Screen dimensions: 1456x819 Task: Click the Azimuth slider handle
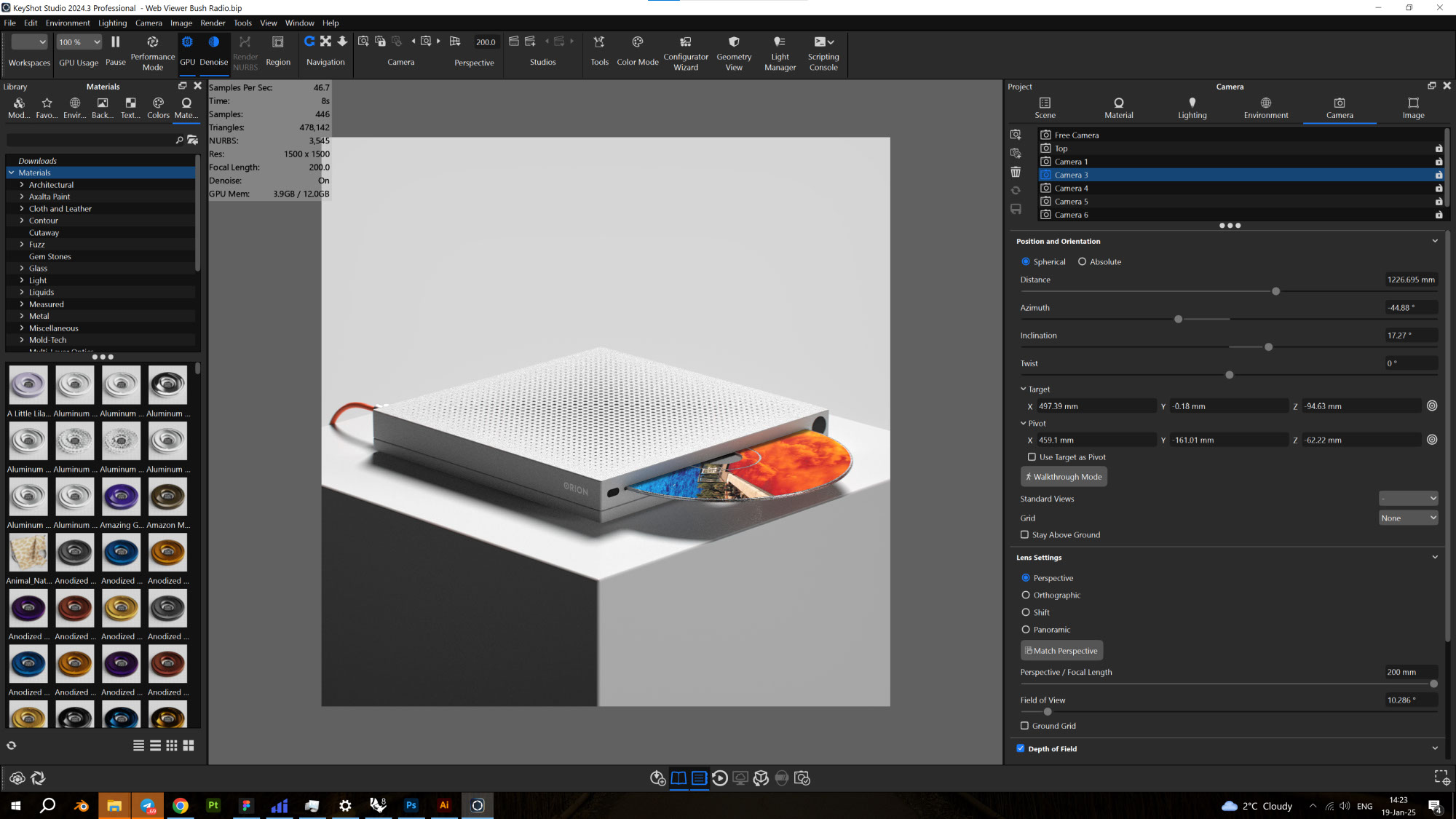click(x=1178, y=320)
